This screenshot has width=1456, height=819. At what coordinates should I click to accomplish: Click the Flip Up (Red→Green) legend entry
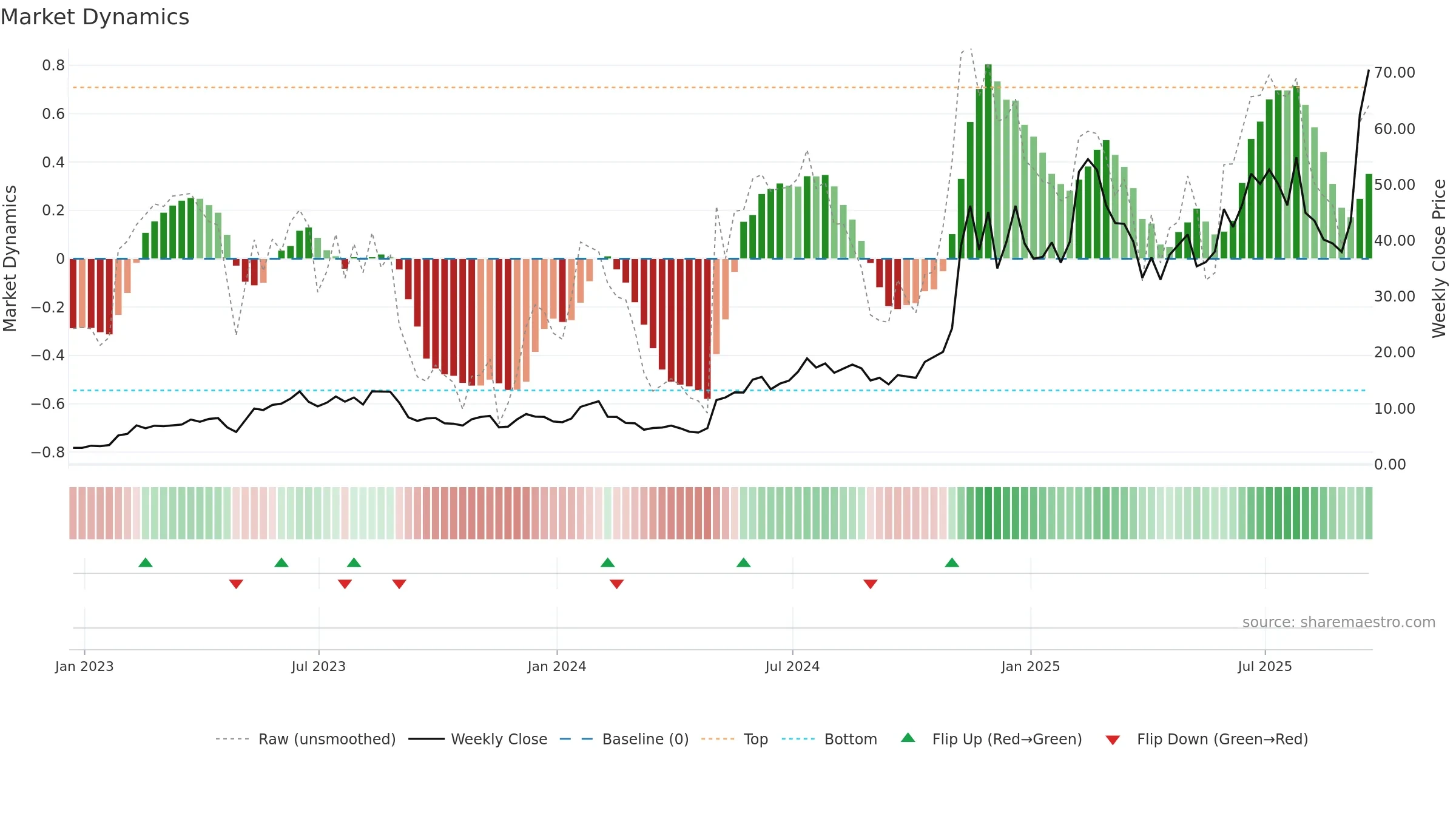tap(991, 739)
